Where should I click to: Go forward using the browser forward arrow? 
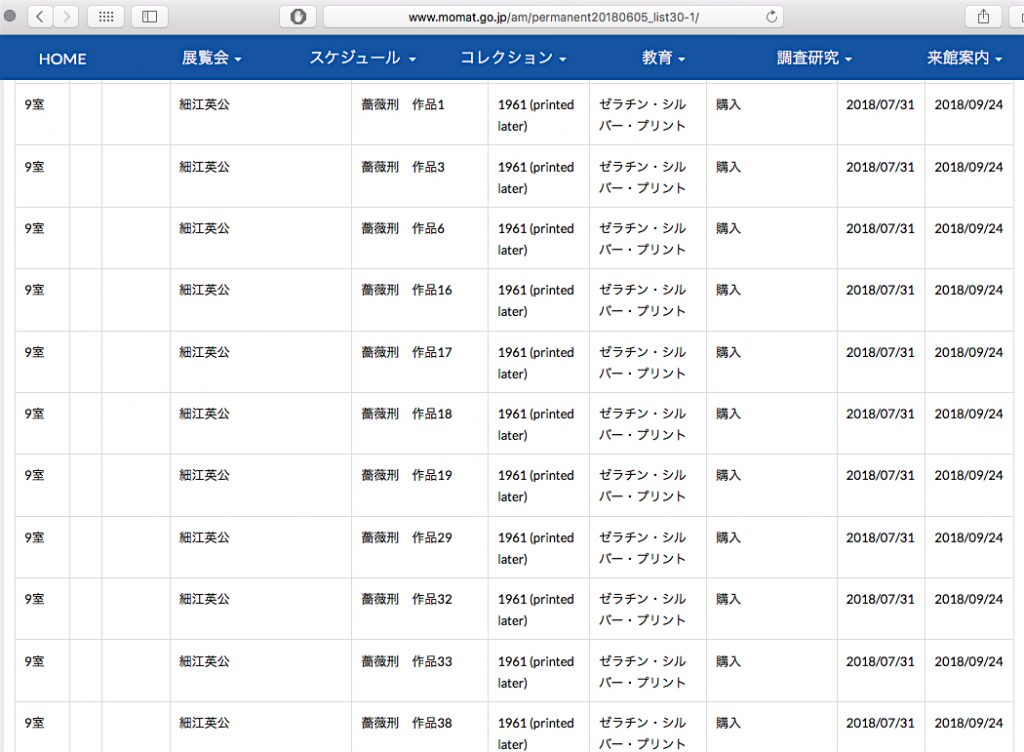click(x=65, y=16)
